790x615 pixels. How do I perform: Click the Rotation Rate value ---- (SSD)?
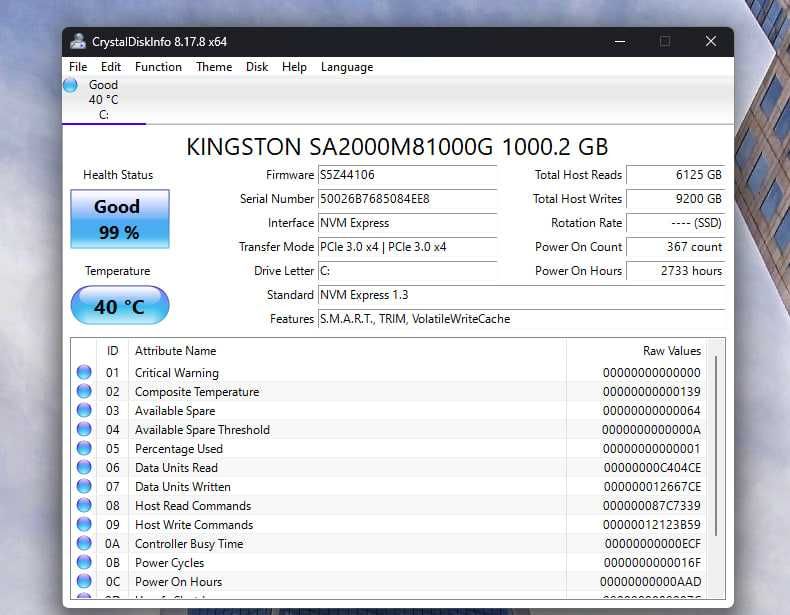pos(676,223)
